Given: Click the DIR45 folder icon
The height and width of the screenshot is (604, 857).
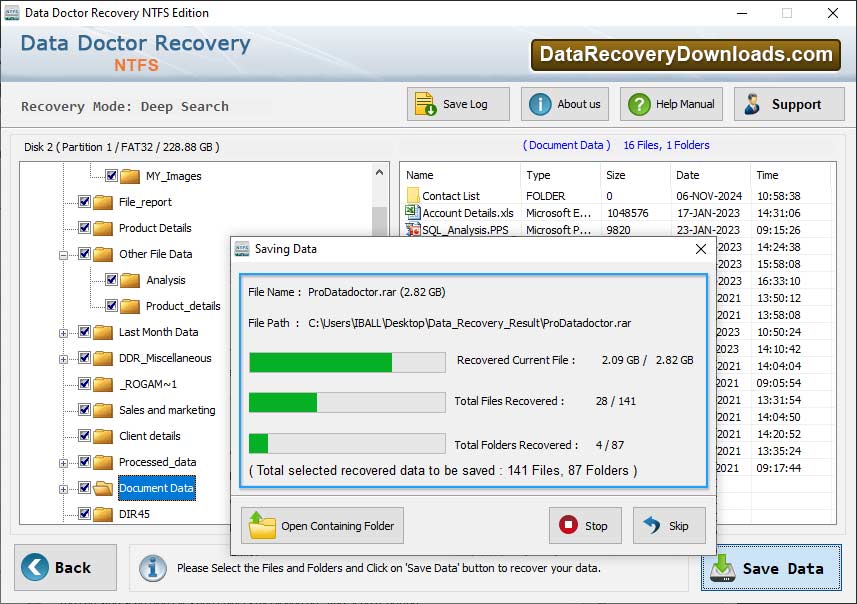Looking at the screenshot, I should (103, 514).
